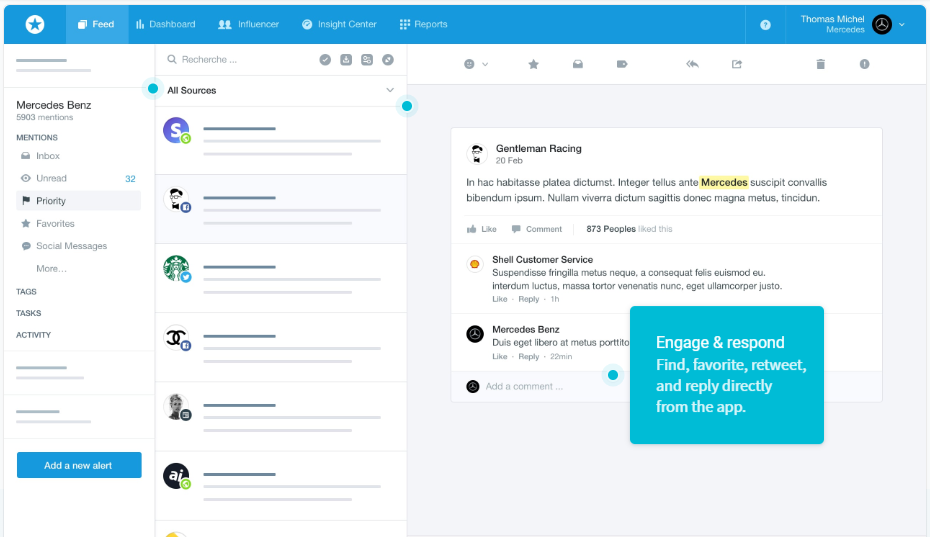Screen dimensions: 930x537
Task: Select the Priority mentions item
Action: (78, 201)
